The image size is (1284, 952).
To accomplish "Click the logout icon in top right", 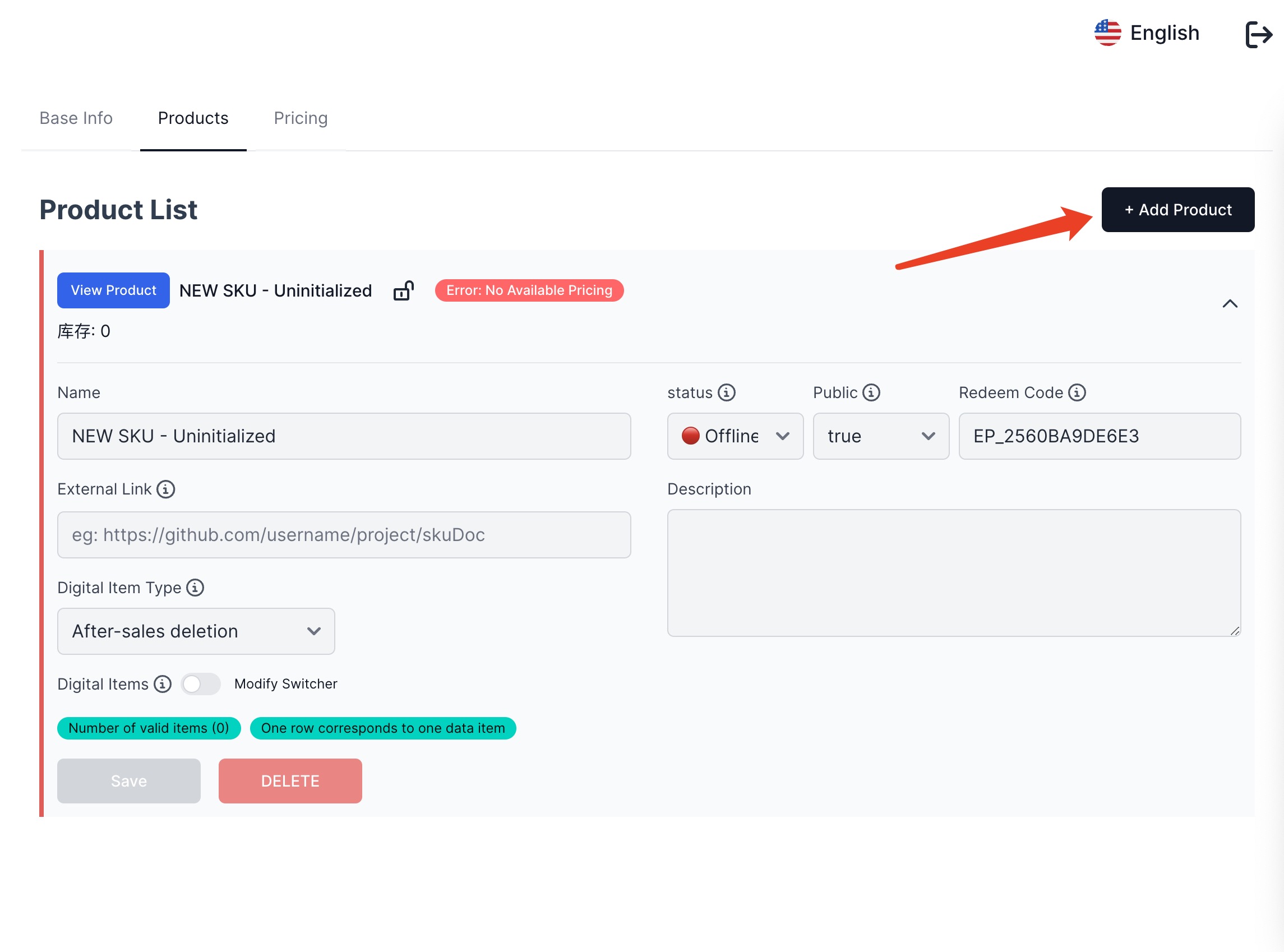I will click(1258, 33).
